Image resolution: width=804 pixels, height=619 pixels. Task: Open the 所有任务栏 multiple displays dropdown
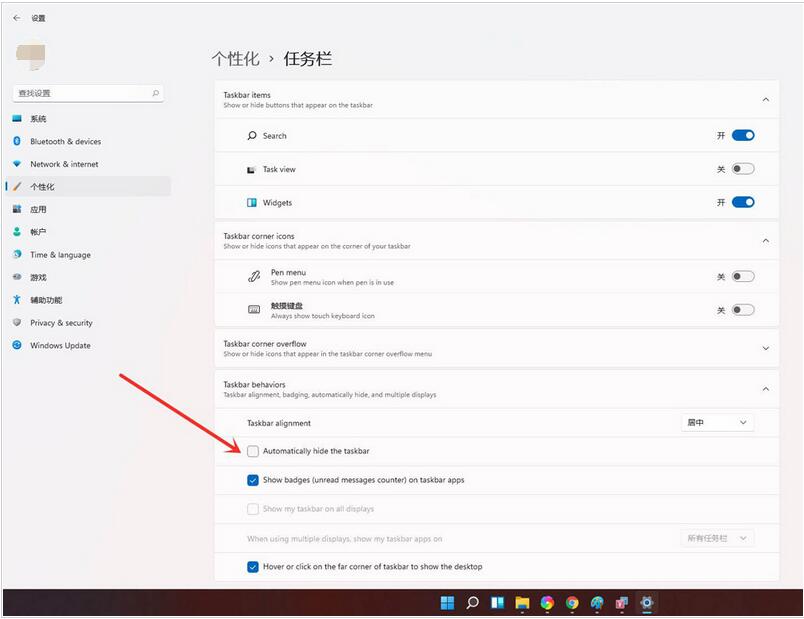717,538
